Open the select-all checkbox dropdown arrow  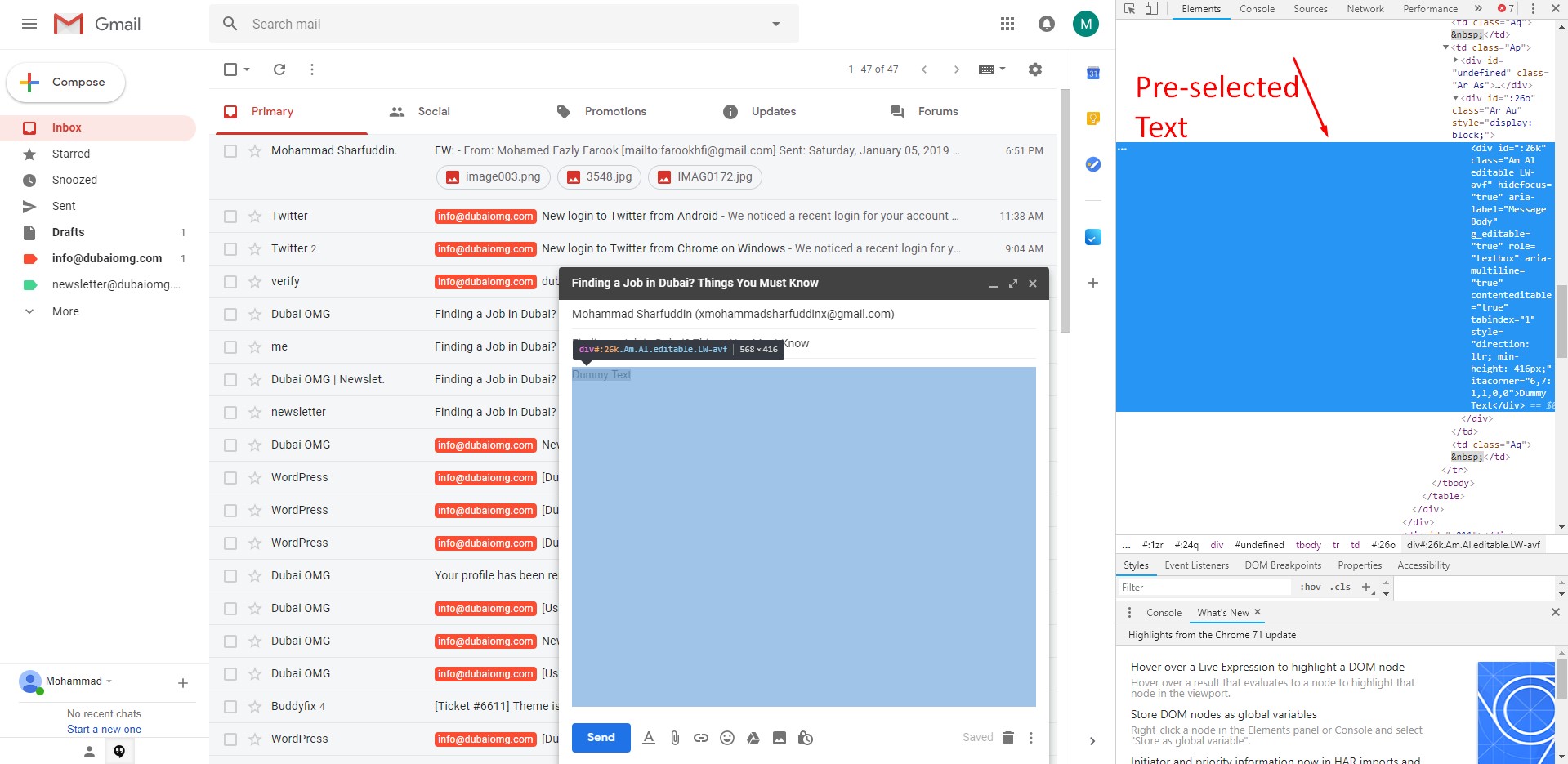247,69
